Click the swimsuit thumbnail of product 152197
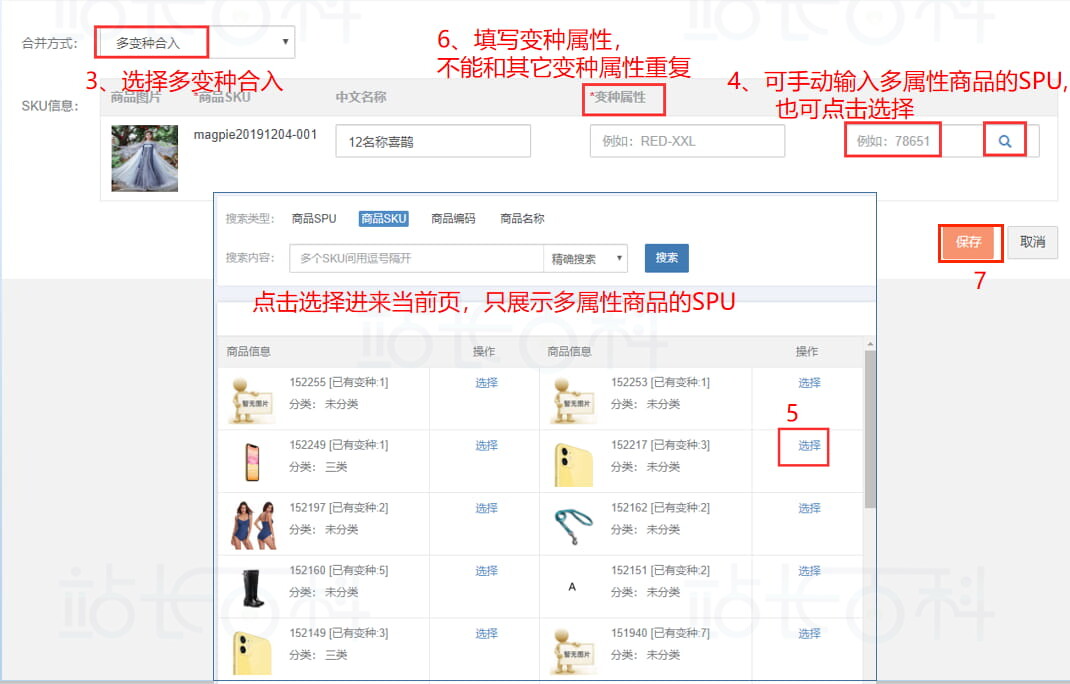The height and width of the screenshot is (684, 1070). point(255,526)
